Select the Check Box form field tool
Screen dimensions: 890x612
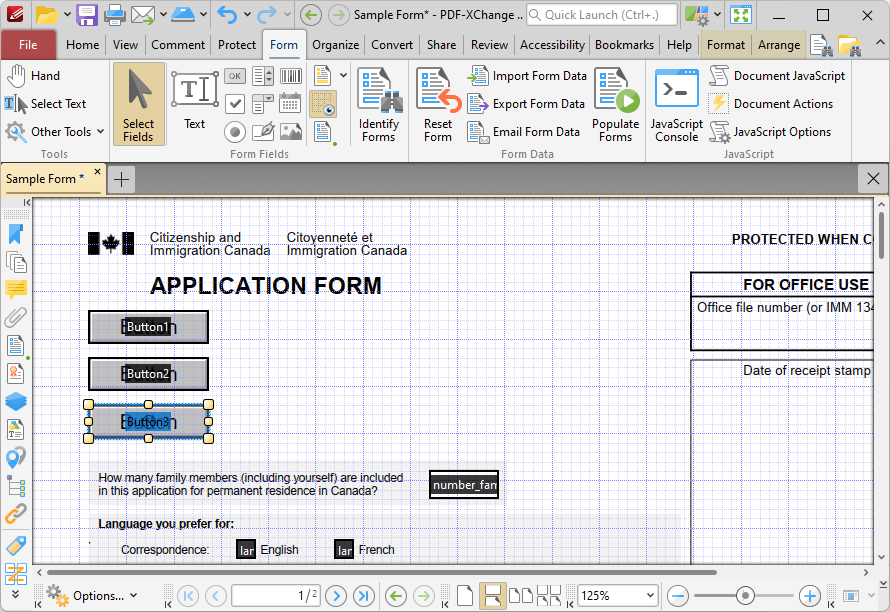coord(234,104)
